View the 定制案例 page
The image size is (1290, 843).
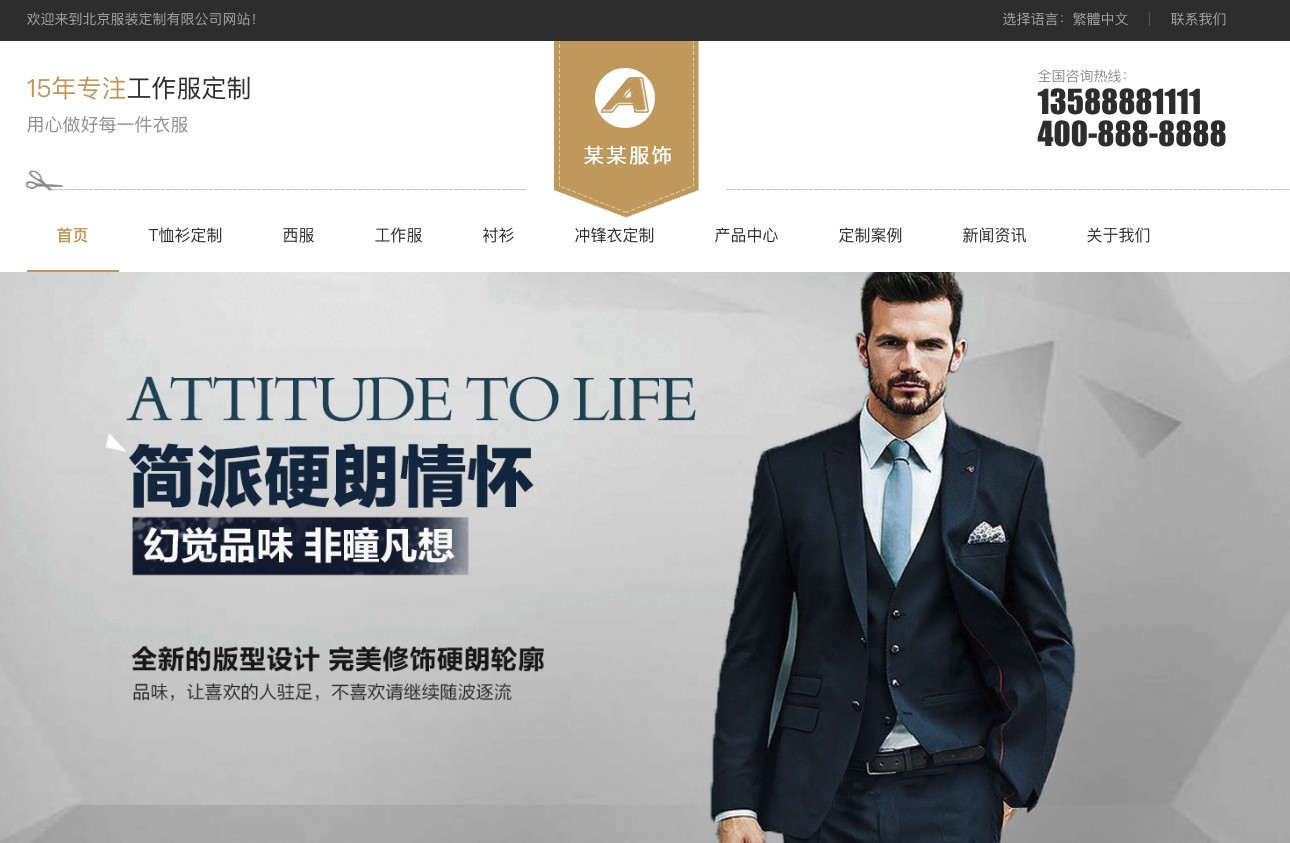click(x=870, y=236)
